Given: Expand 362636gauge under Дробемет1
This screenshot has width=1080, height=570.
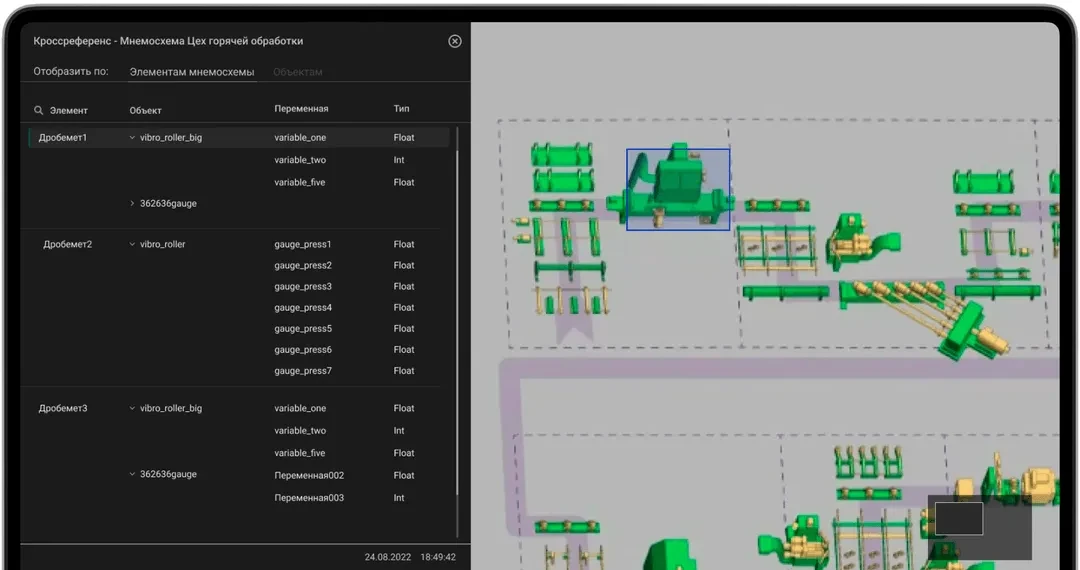Looking at the screenshot, I should [x=132, y=204].
